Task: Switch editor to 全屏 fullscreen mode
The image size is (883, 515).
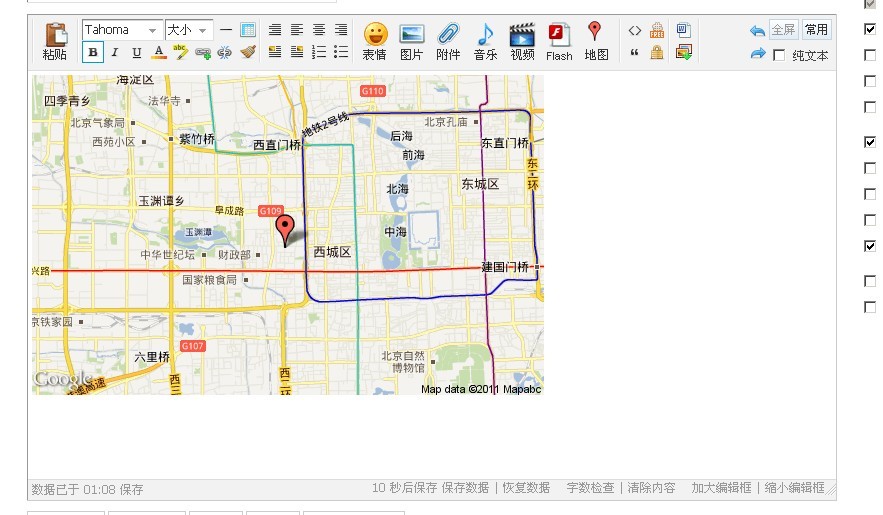Action: (782, 30)
